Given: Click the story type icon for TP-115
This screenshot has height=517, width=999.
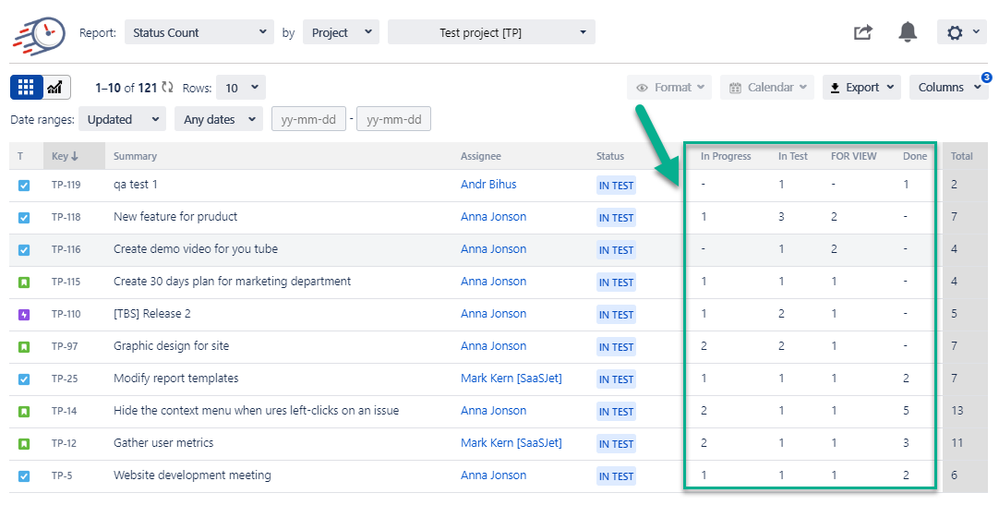Looking at the screenshot, I should click(x=24, y=282).
